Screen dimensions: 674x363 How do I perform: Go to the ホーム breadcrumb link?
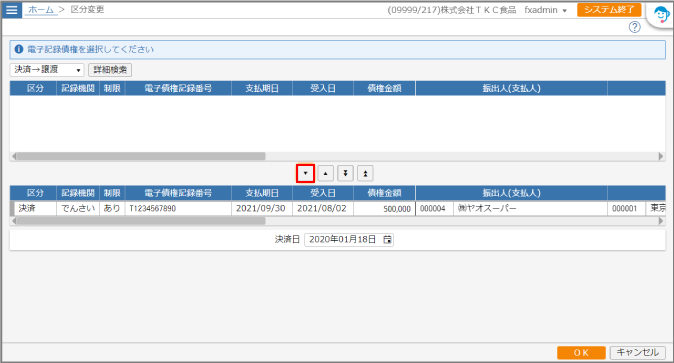(41, 9)
